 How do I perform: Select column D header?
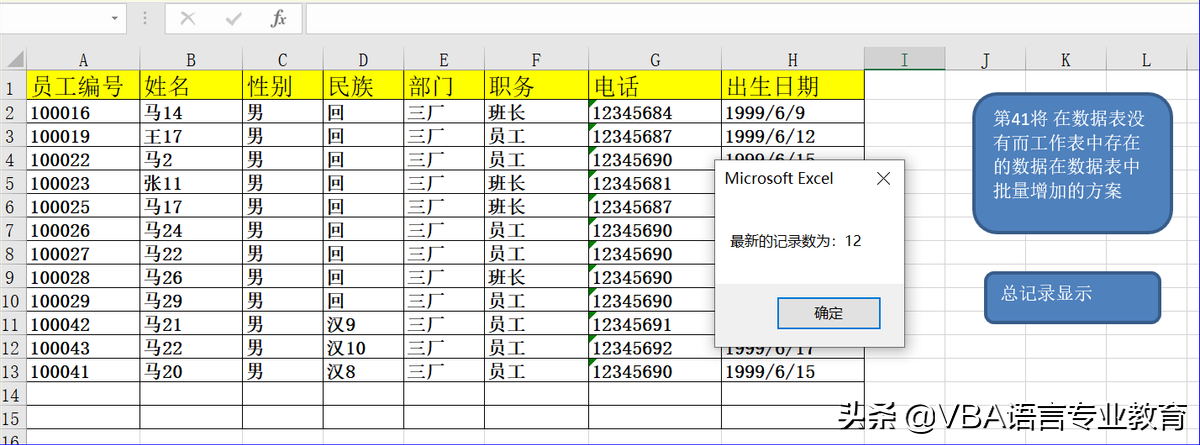point(363,60)
